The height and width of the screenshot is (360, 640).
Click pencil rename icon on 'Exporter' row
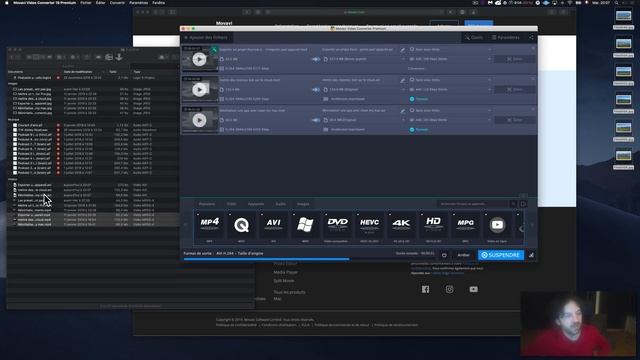pyautogui.click(x=402, y=50)
